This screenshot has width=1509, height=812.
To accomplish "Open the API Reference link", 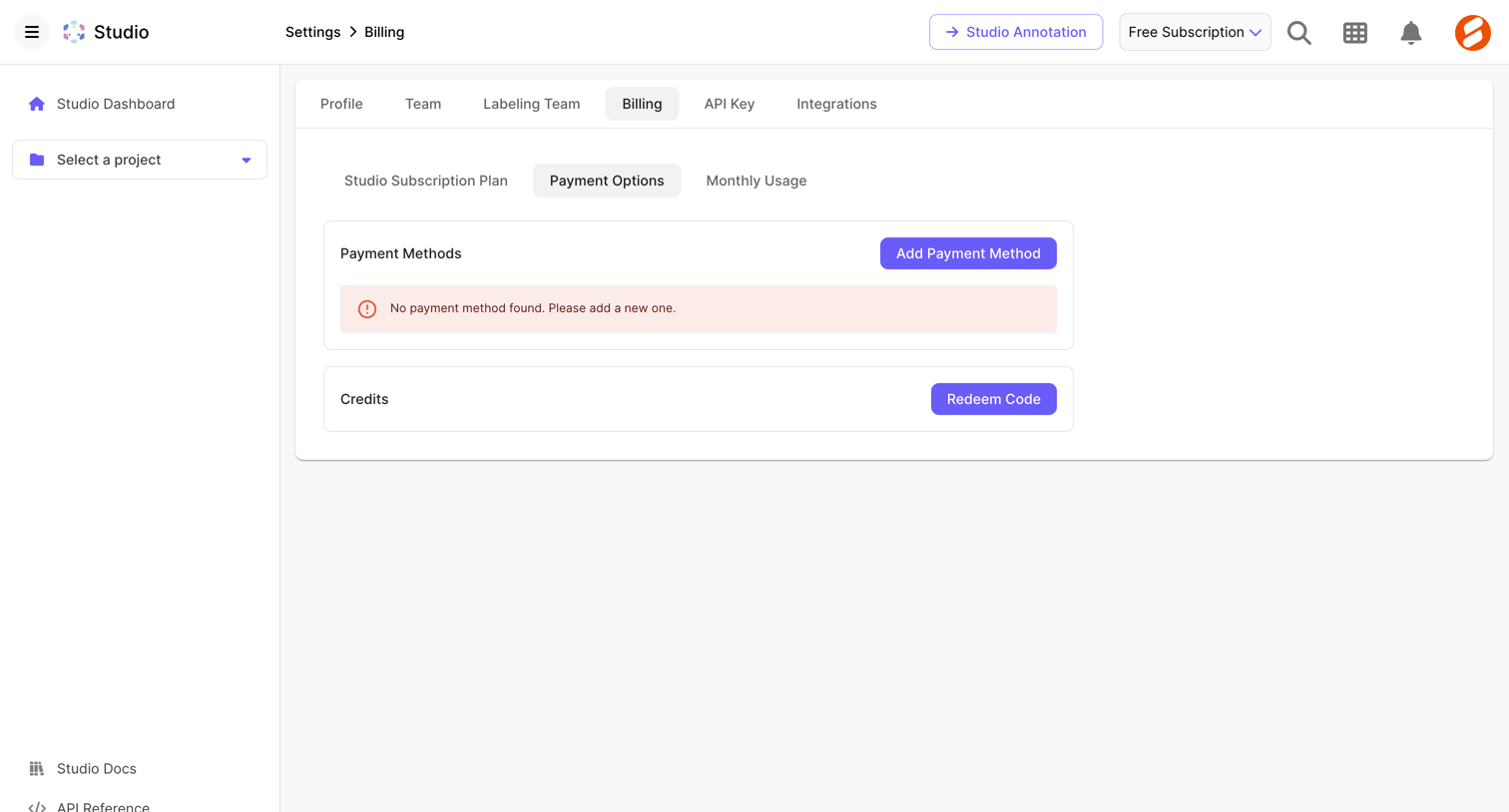I will (x=103, y=806).
